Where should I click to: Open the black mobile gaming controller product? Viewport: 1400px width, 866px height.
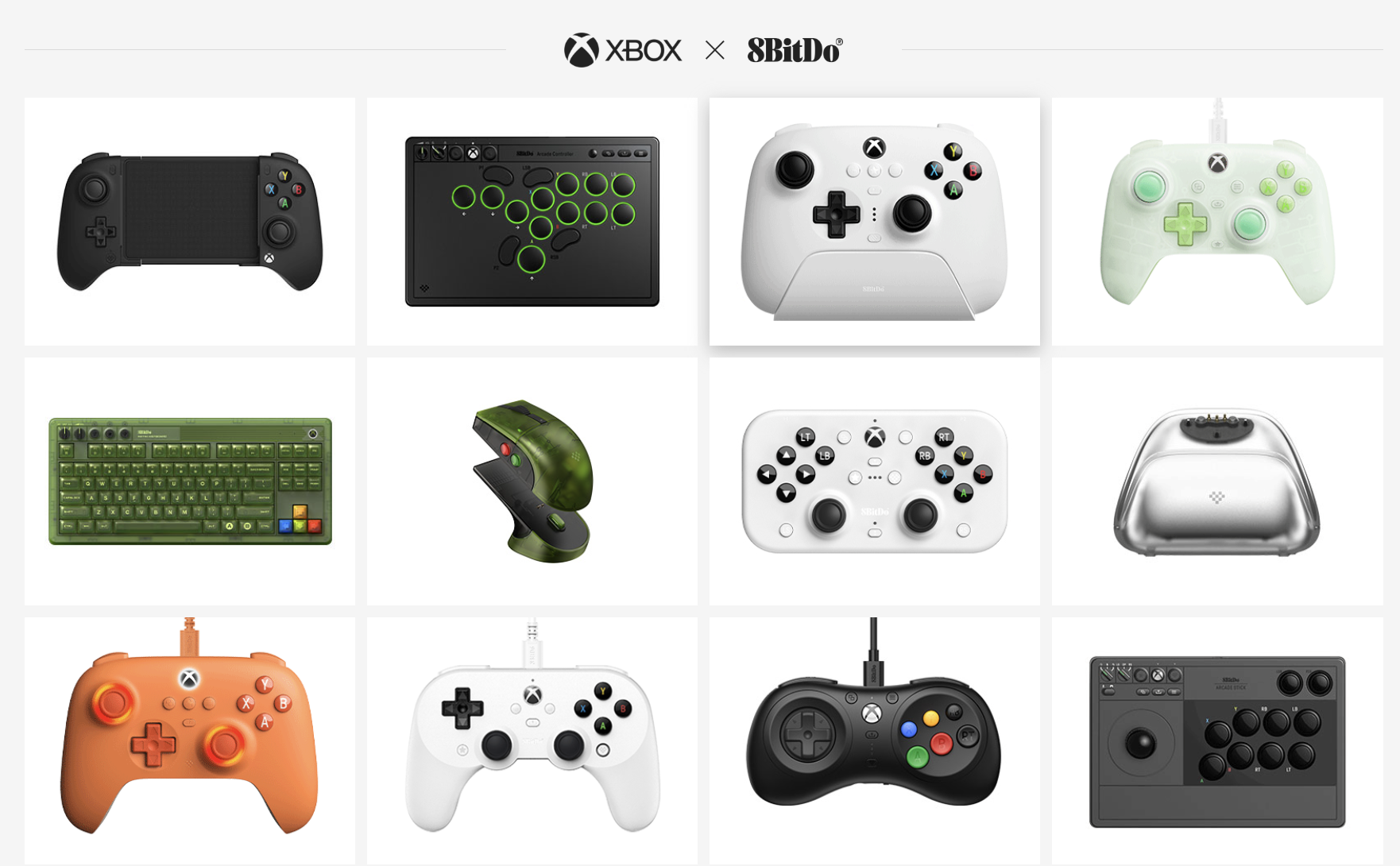(190, 222)
